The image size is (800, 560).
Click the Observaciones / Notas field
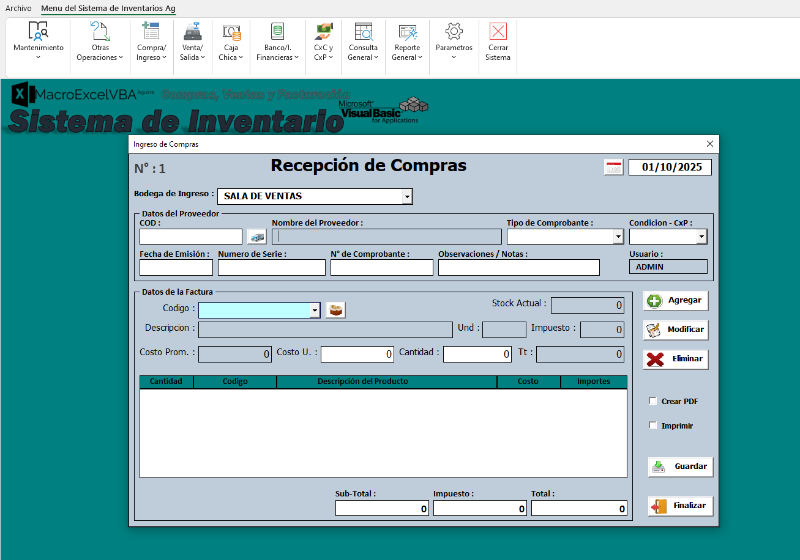pos(519,268)
